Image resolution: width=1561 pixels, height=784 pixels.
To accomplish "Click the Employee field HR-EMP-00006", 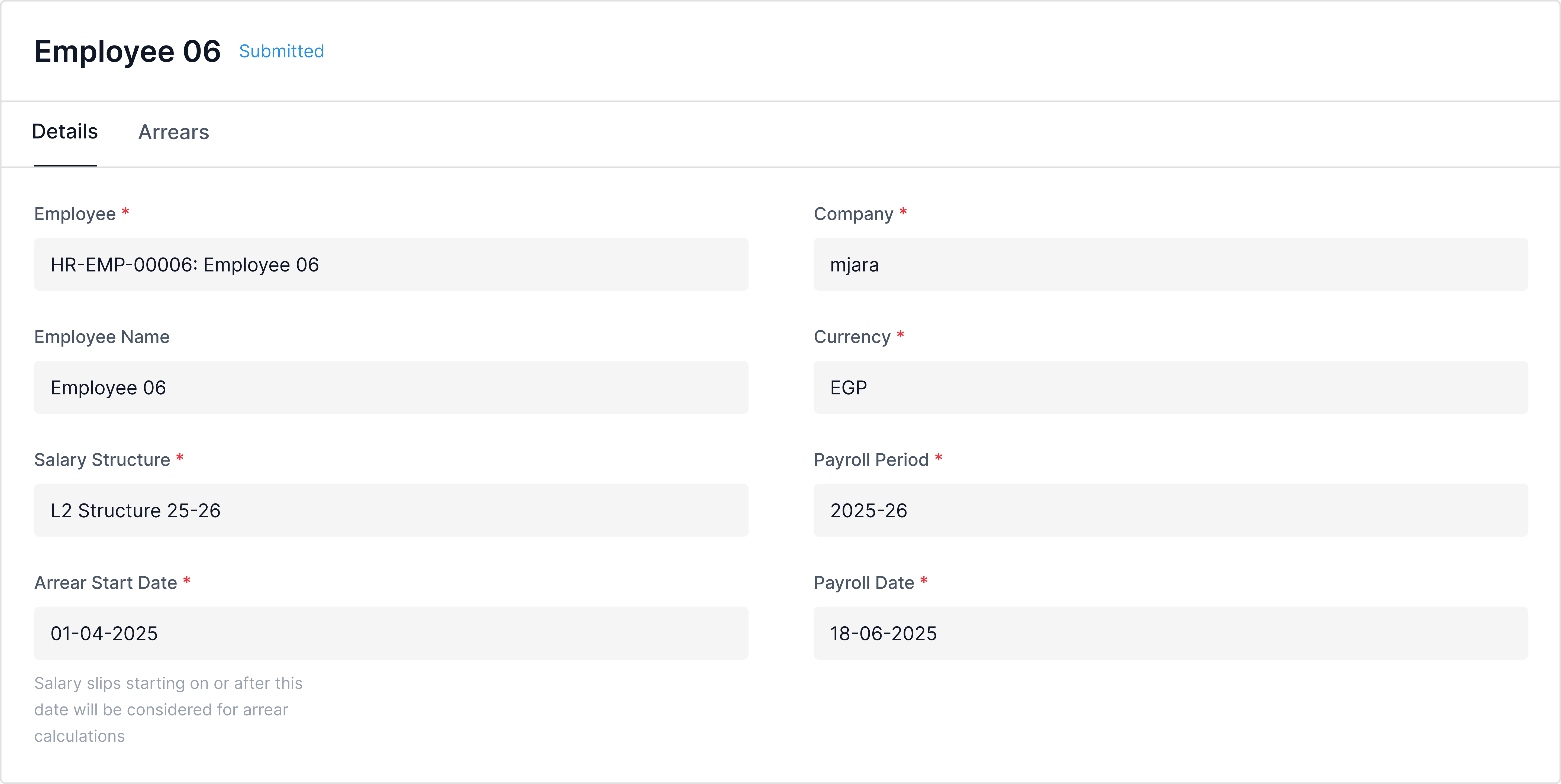I will [391, 265].
